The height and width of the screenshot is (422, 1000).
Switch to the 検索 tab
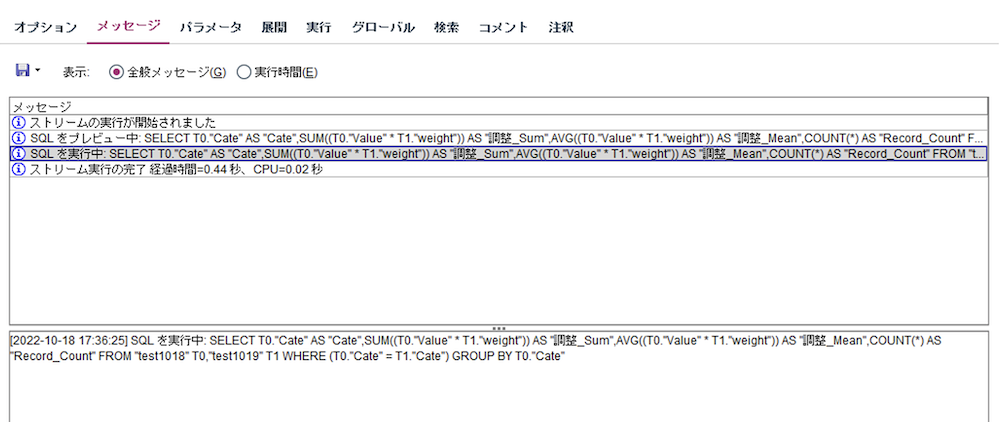[446, 27]
